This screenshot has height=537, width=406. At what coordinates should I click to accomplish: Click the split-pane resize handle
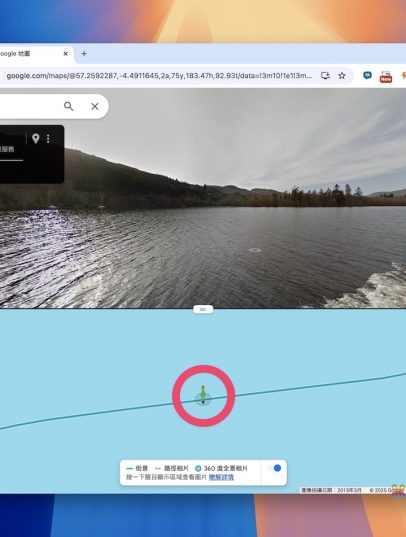click(203, 309)
